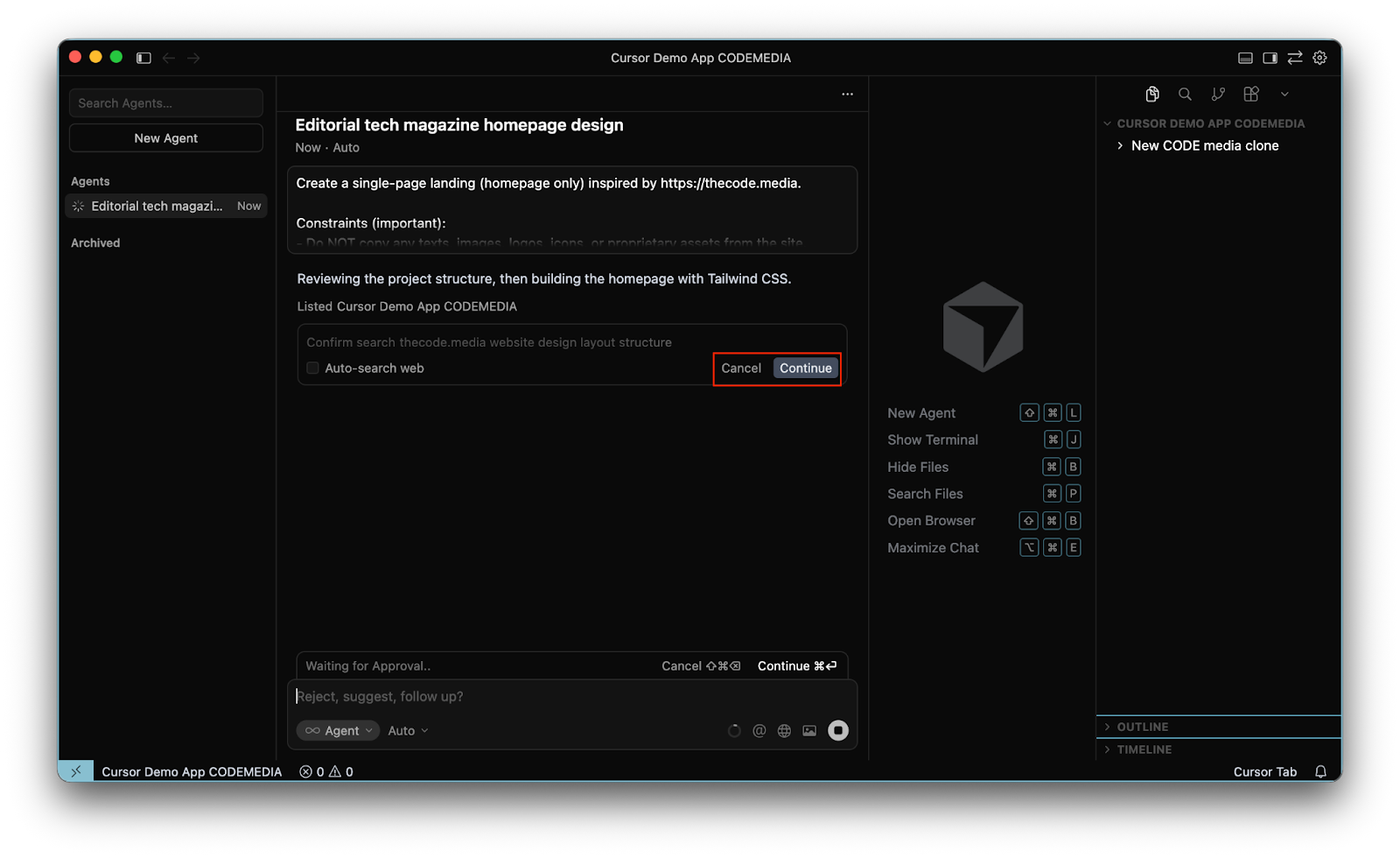Open the Source Control icon

tap(1218, 94)
